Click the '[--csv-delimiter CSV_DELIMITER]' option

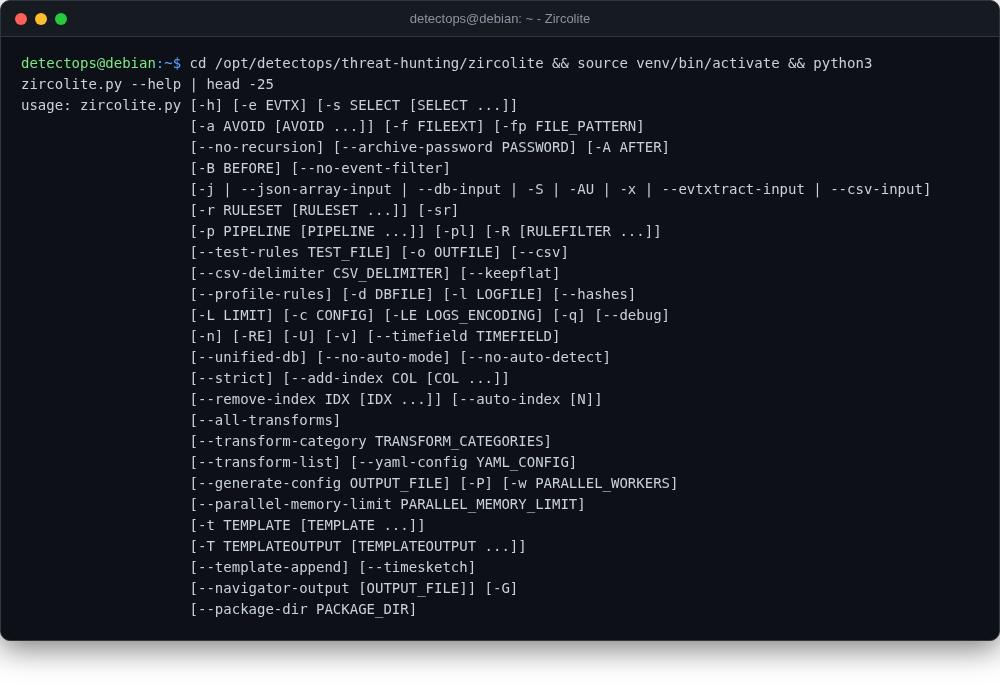[x=320, y=274]
